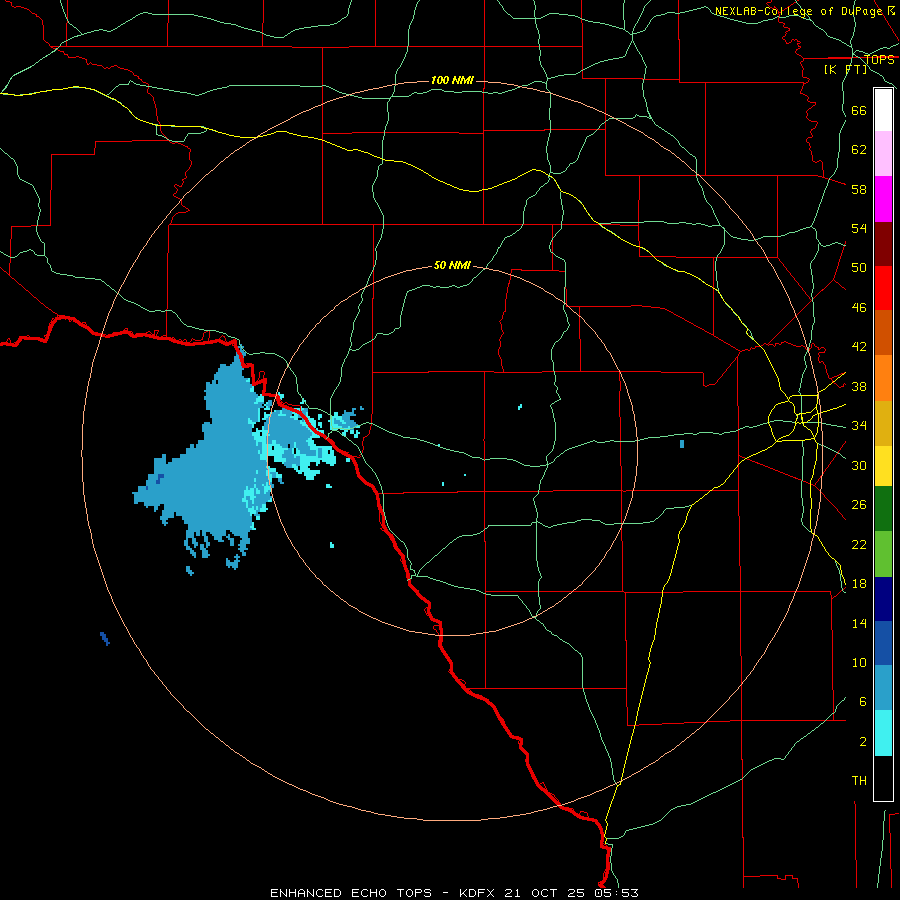The width and height of the screenshot is (900, 900).
Task: Click the legend value '66'
Action: click(859, 111)
